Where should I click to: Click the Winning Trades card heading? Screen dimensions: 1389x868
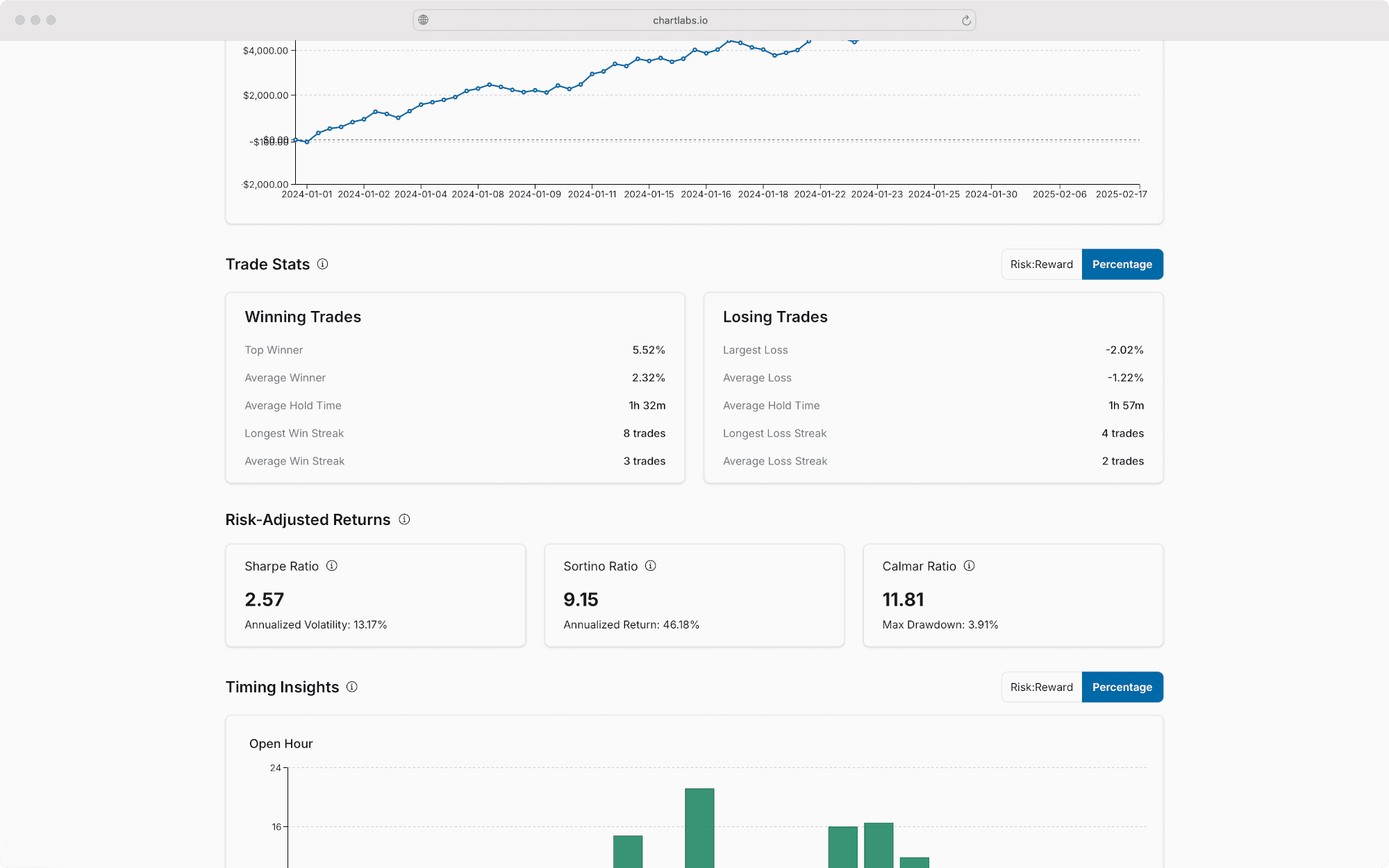pyautogui.click(x=303, y=317)
